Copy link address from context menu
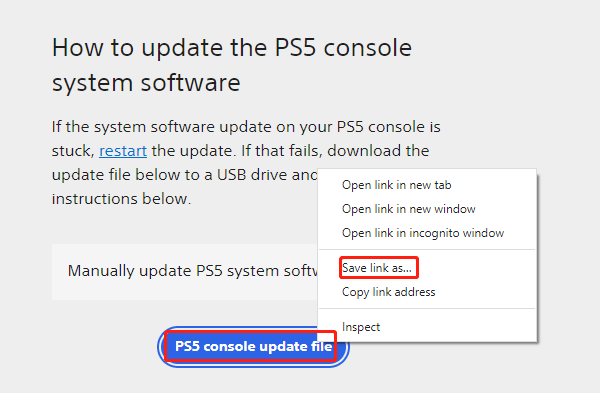 [x=388, y=292]
